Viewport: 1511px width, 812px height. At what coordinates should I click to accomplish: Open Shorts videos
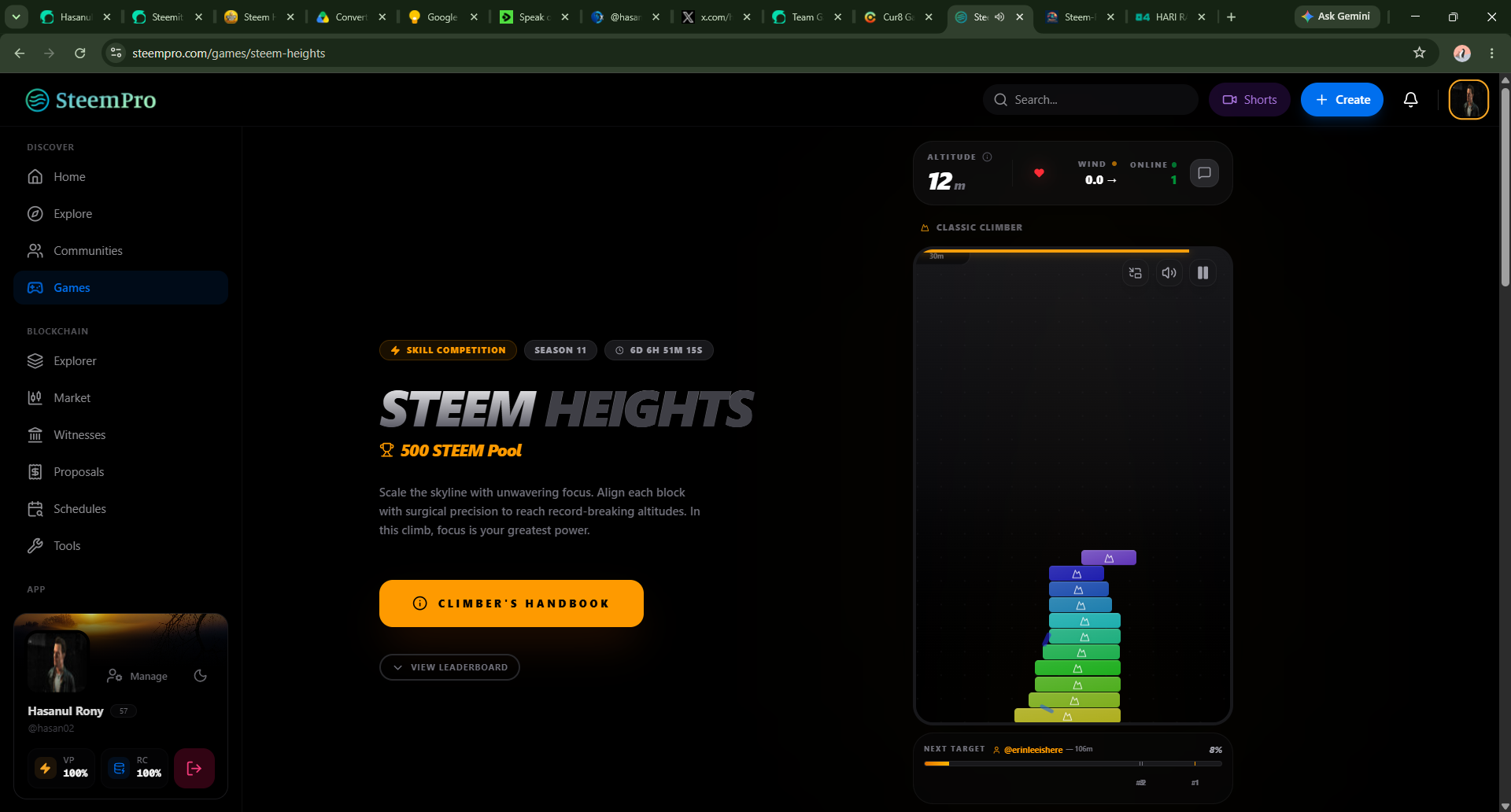[x=1249, y=100]
